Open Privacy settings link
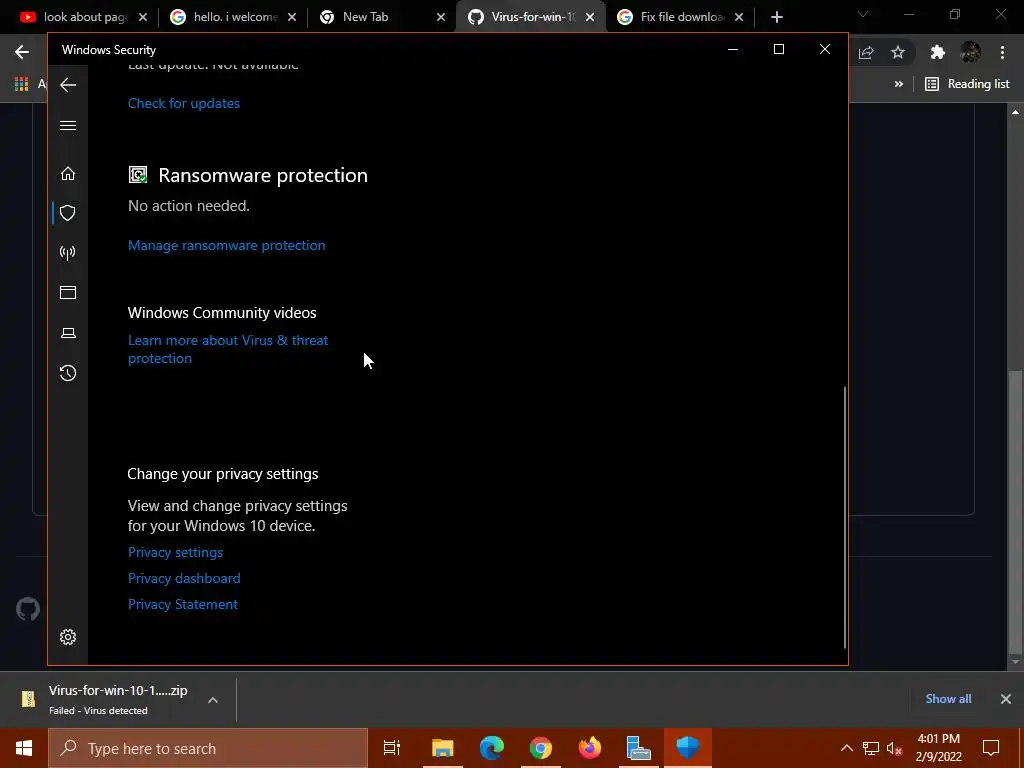Viewport: 1024px width, 768px height. pyautogui.click(x=175, y=552)
